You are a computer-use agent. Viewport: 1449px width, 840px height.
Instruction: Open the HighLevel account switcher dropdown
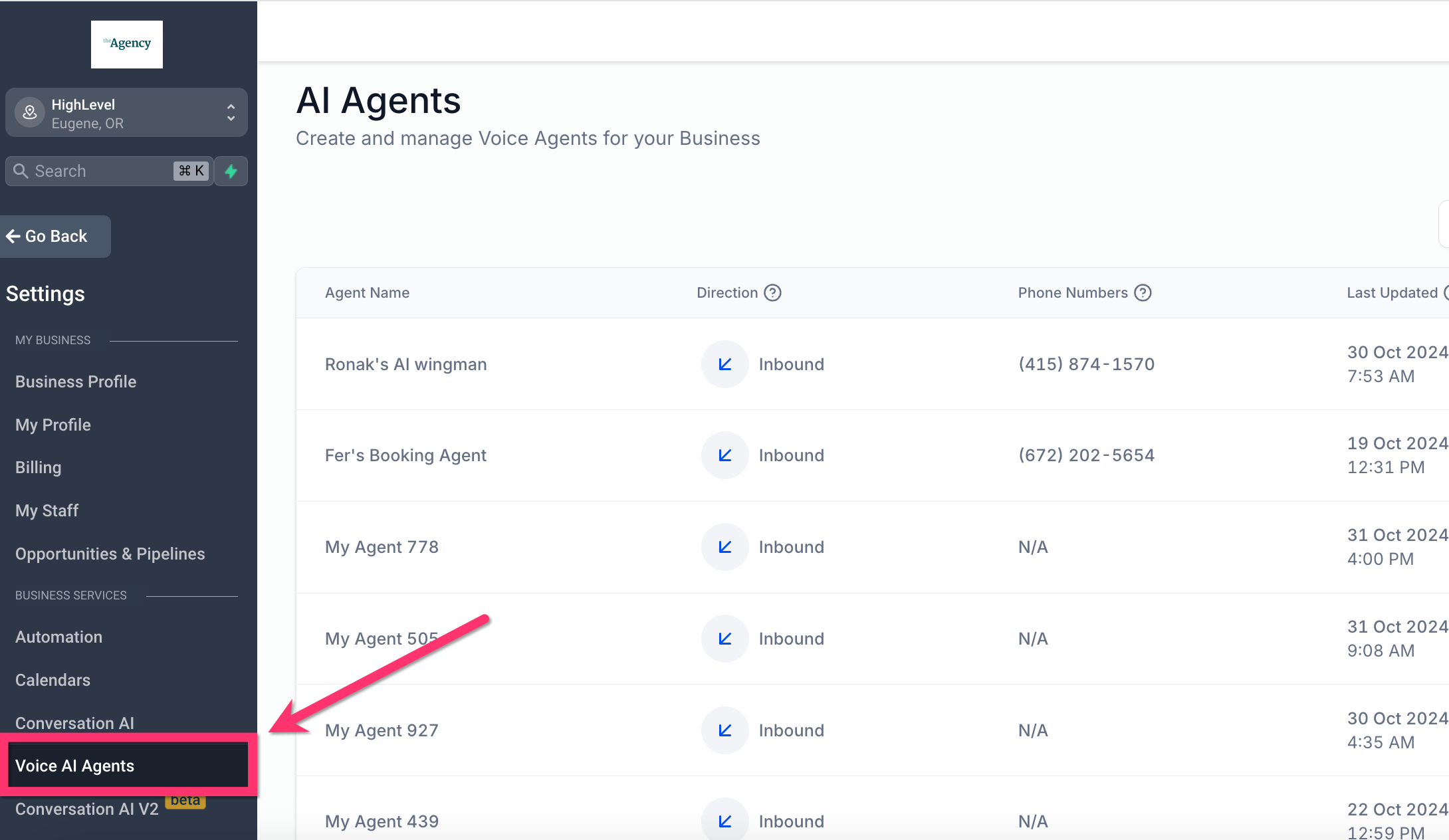231,113
